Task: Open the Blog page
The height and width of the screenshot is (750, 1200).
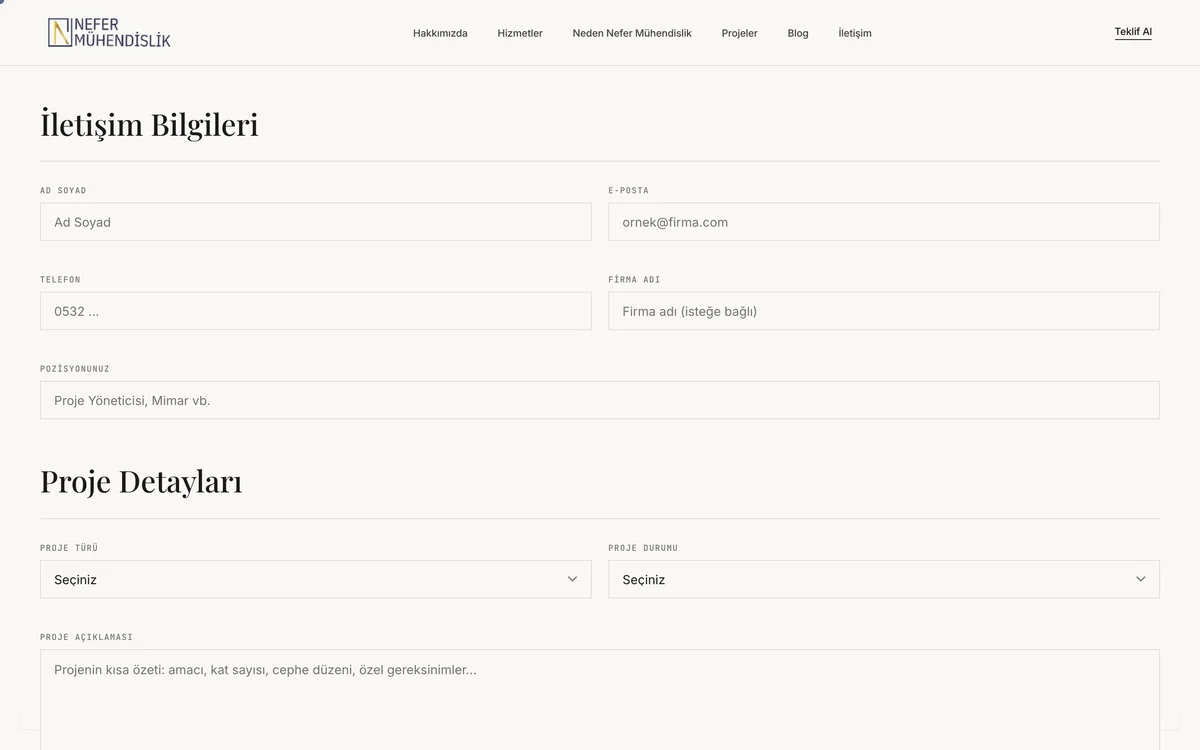Action: (x=798, y=33)
